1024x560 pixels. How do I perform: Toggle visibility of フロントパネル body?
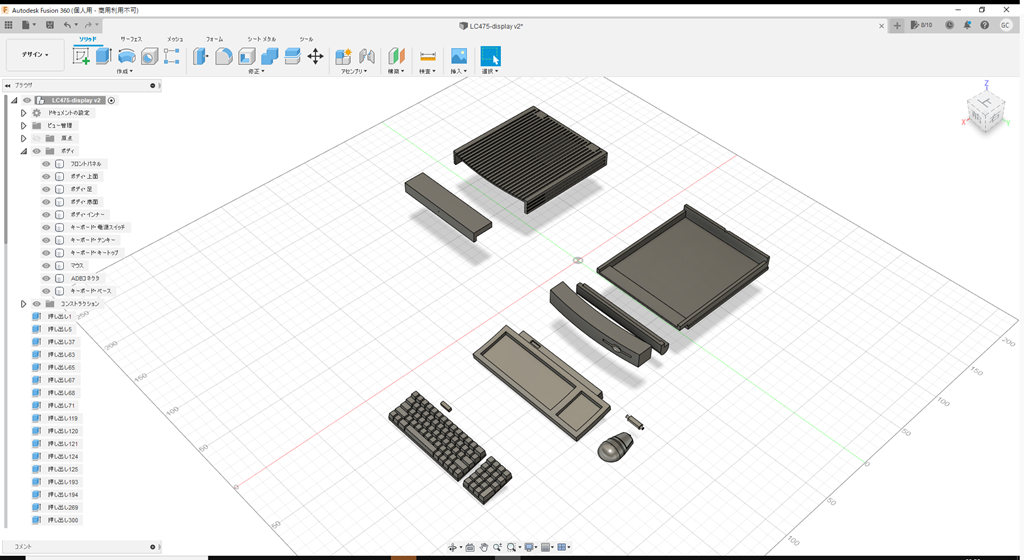[46, 164]
